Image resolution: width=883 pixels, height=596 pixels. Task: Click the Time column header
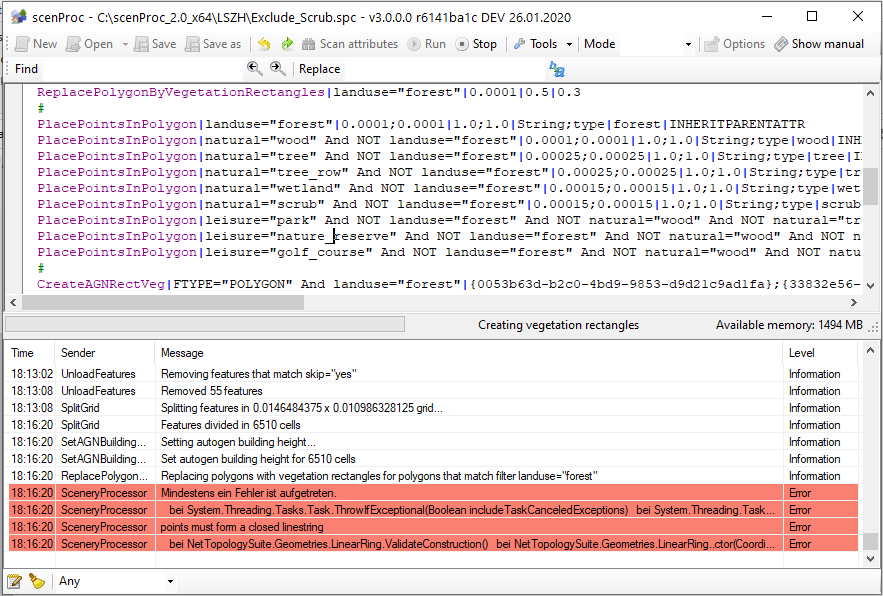pyautogui.click(x=30, y=353)
